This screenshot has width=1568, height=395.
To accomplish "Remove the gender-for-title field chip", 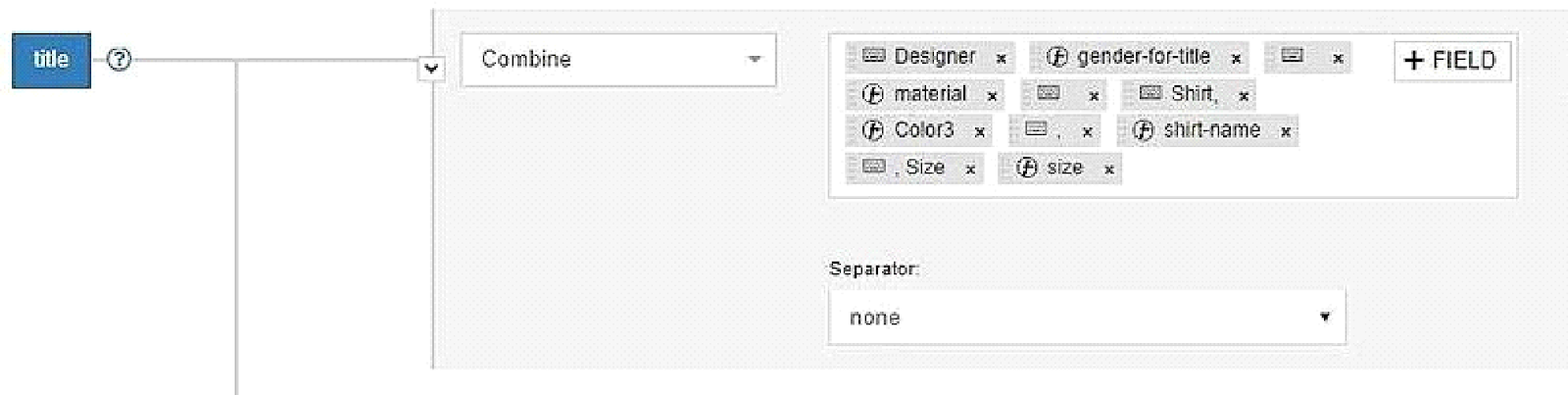I will (x=1236, y=59).
